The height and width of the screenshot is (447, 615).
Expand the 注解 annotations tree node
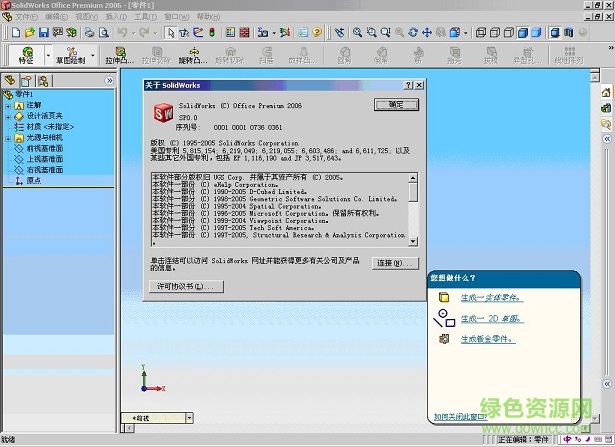coord(8,106)
